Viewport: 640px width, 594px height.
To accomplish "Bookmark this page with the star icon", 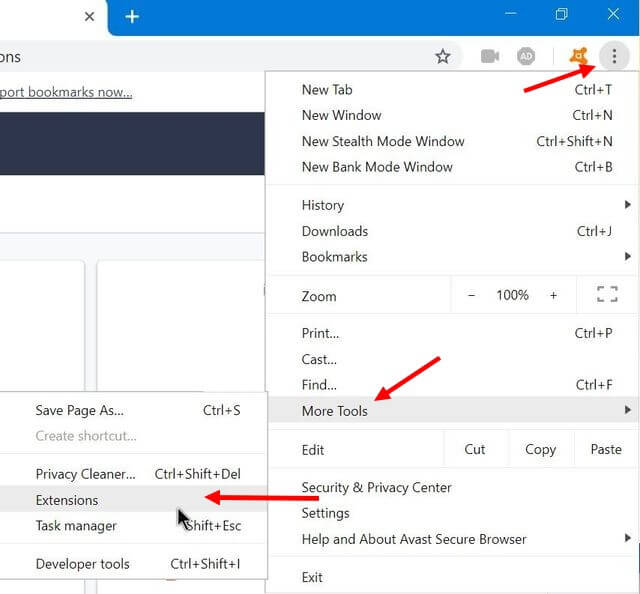I will [442, 56].
